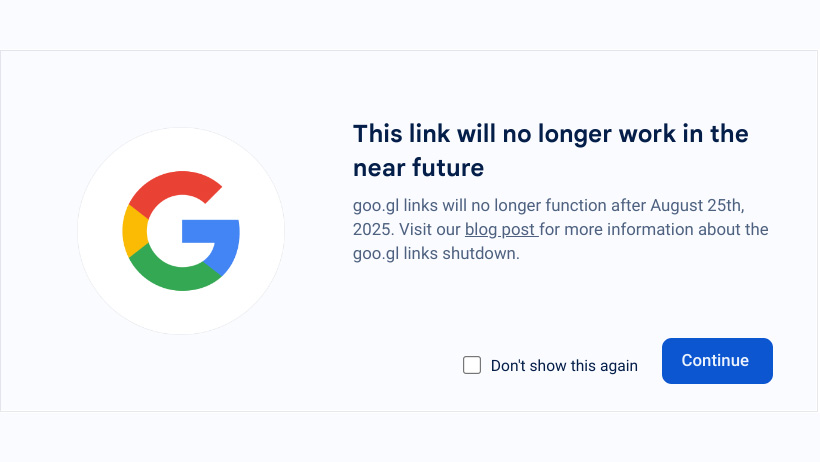The width and height of the screenshot is (820, 462).
Task: Click the "2025" year text
Action: click(372, 230)
